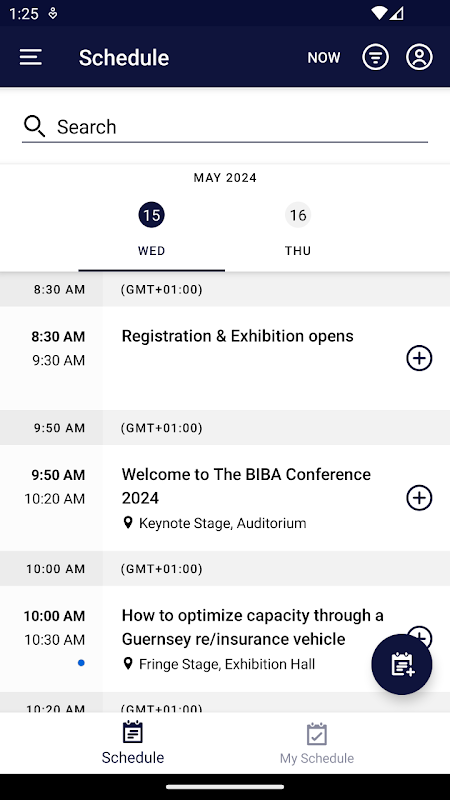
Task: Tap the MAY 2024 month label
Action: pos(225,178)
